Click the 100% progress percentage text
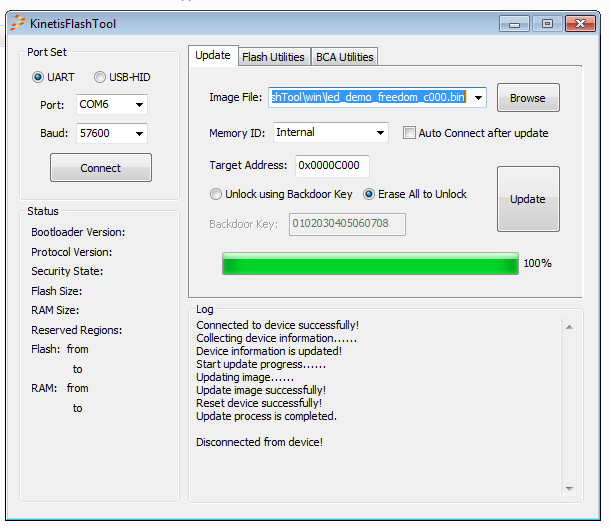 coord(537,263)
